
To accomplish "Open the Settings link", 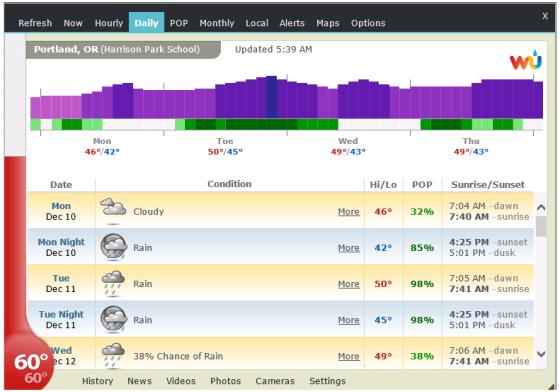I will (327, 381).
